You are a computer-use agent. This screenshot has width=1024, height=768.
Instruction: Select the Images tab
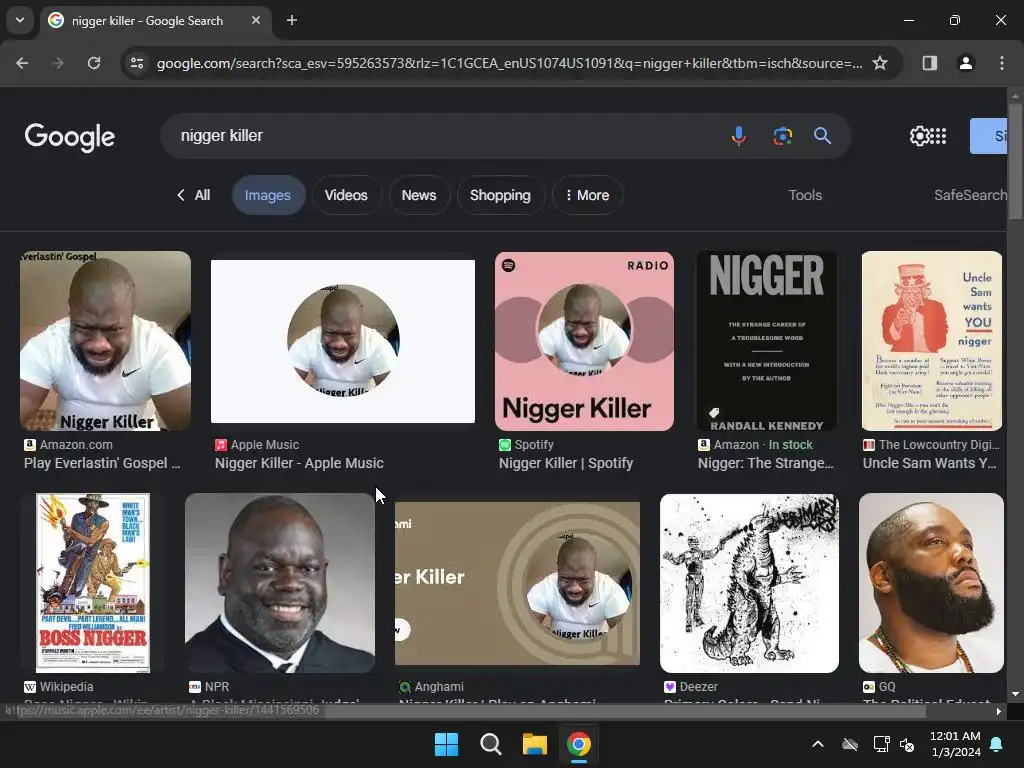pos(268,195)
